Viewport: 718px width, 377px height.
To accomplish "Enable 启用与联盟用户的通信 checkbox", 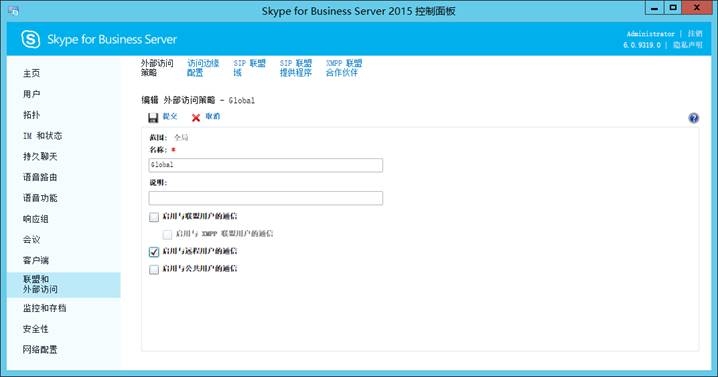I will 154,217.
